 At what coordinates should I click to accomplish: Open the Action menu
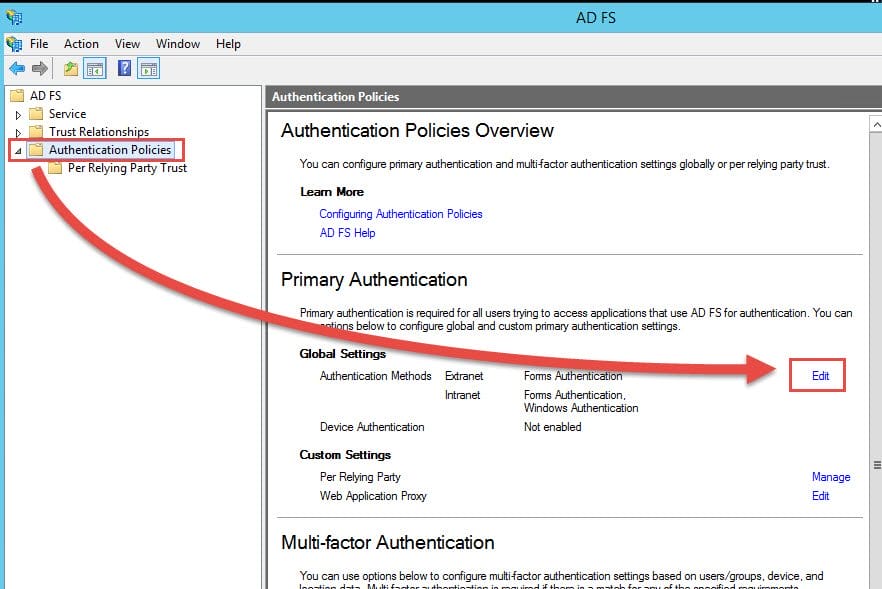pyautogui.click(x=80, y=43)
